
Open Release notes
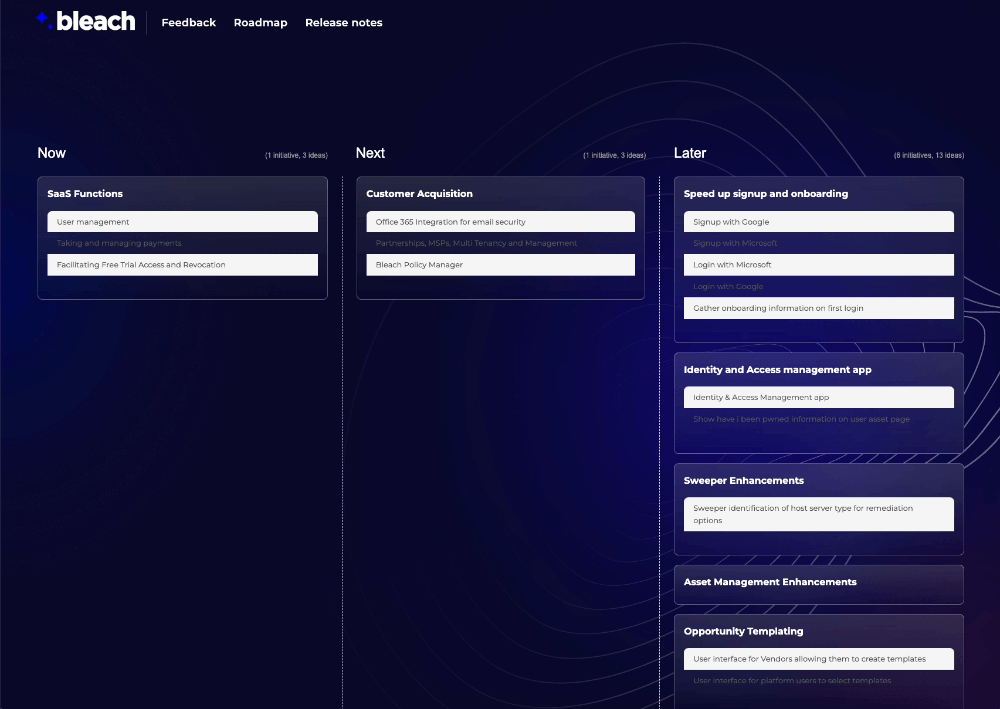point(344,22)
